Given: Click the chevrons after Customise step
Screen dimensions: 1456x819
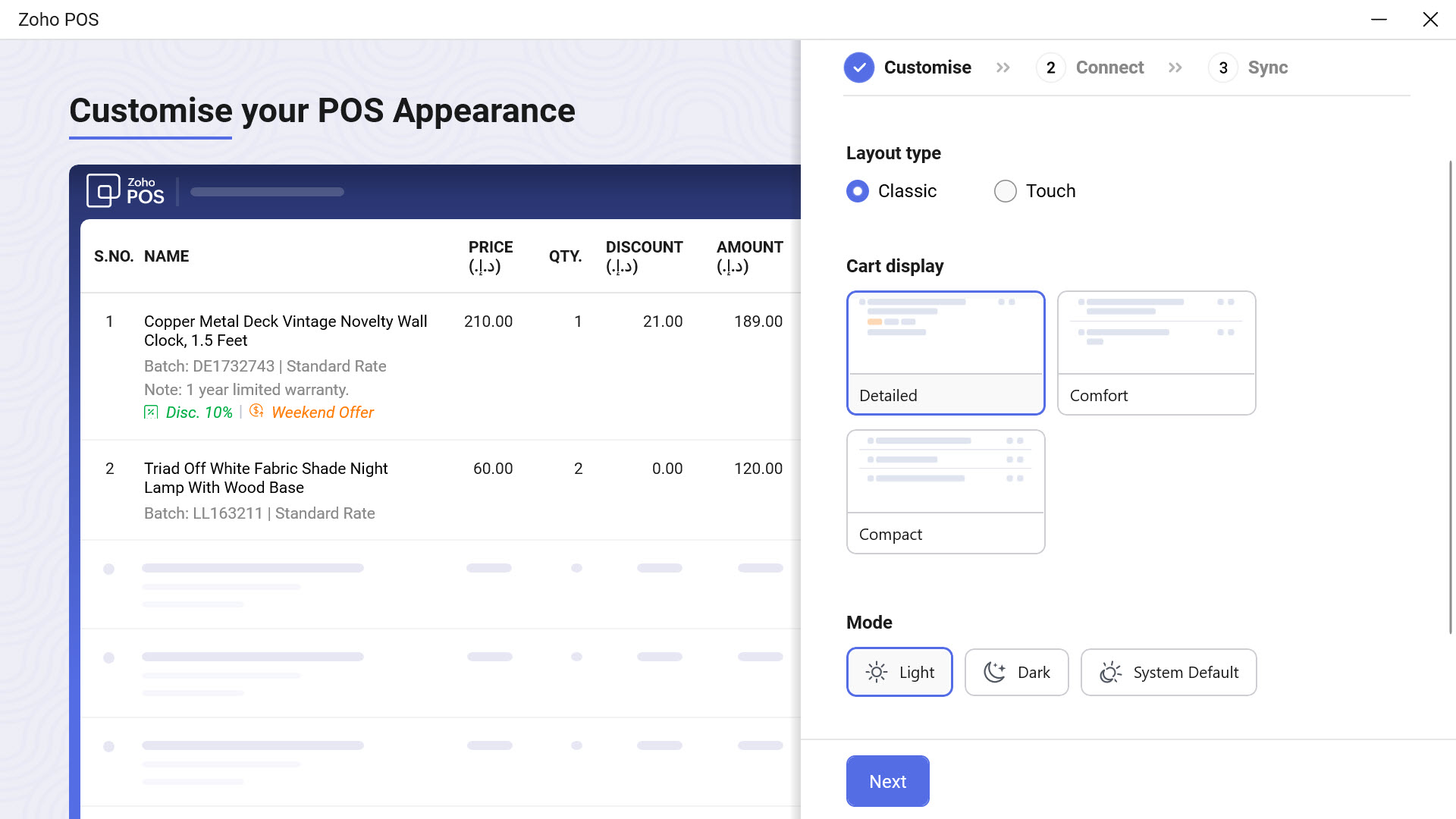Looking at the screenshot, I should click(1003, 67).
